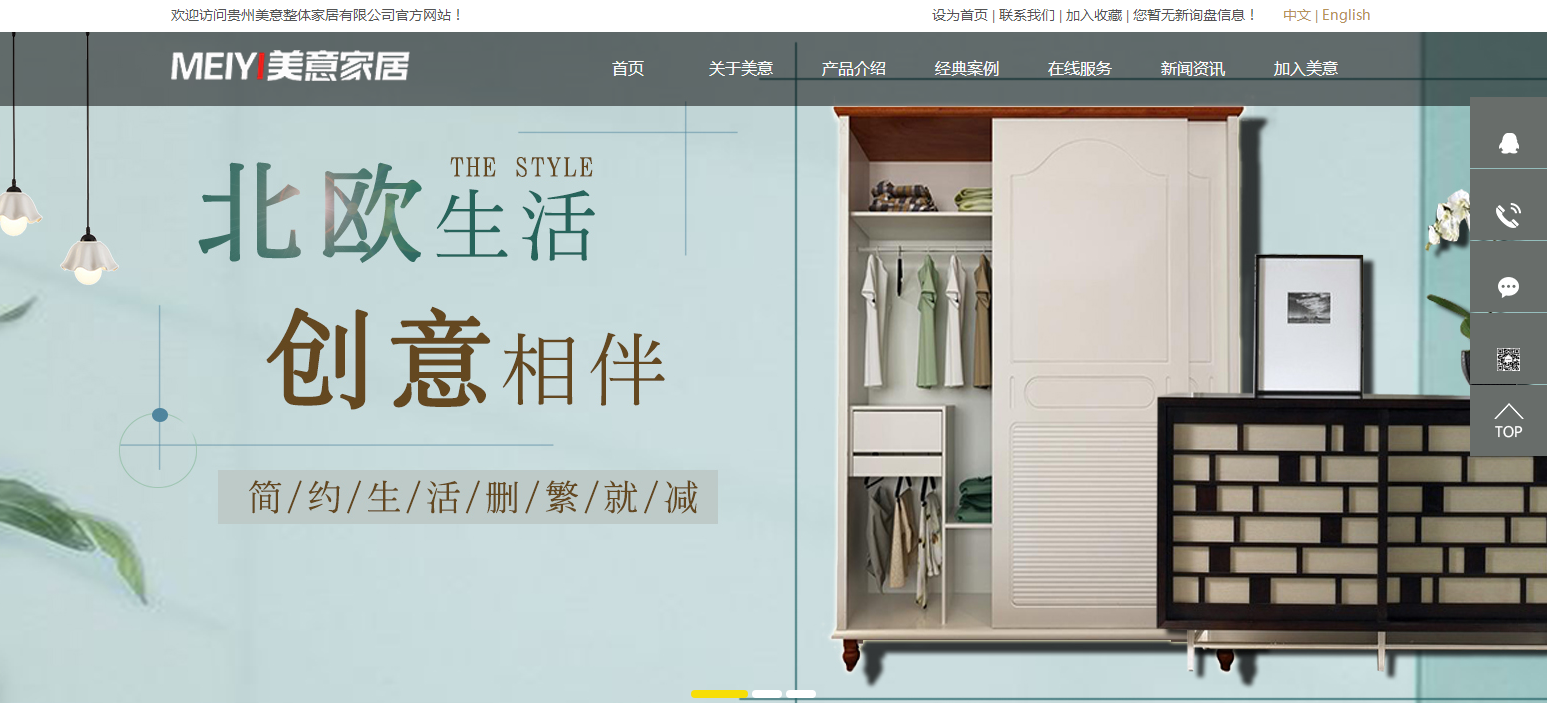The image size is (1547, 703).
Task: Open 产品介绍 navigation item
Action: [853, 69]
